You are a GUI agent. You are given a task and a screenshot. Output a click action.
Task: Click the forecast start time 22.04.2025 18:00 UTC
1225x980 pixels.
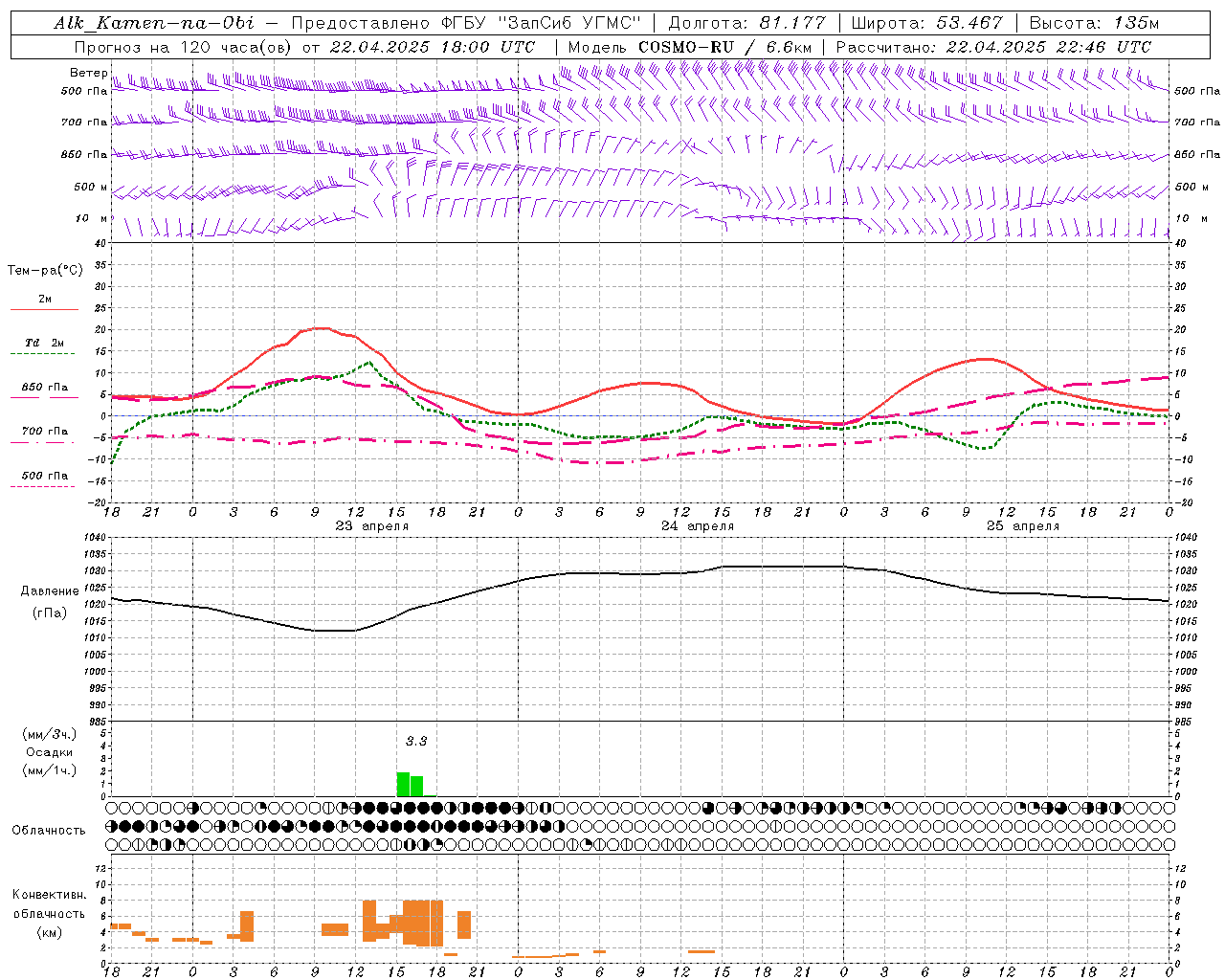(x=432, y=47)
